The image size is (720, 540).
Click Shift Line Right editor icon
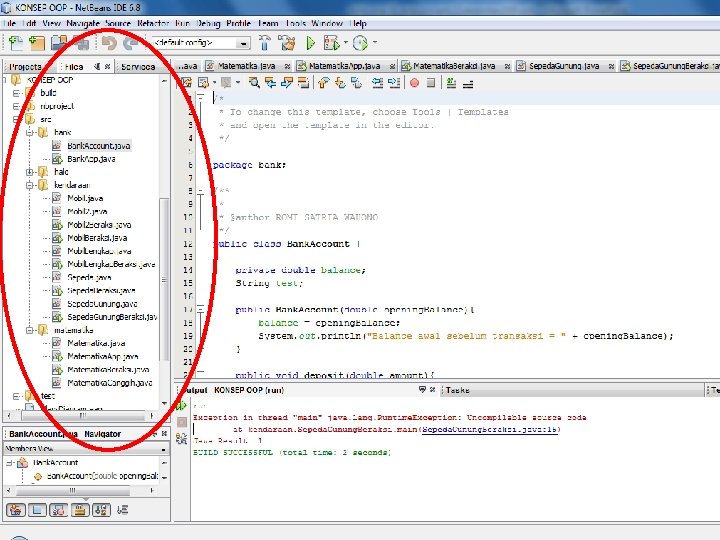coord(394,83)
